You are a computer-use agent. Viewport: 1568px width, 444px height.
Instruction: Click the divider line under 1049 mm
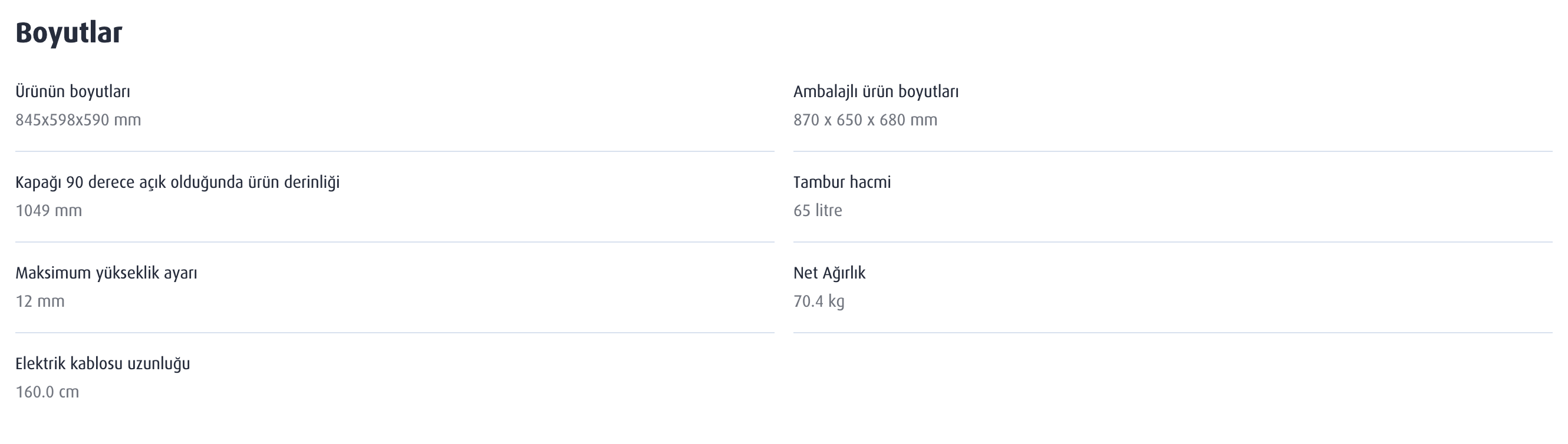point(394,242)
